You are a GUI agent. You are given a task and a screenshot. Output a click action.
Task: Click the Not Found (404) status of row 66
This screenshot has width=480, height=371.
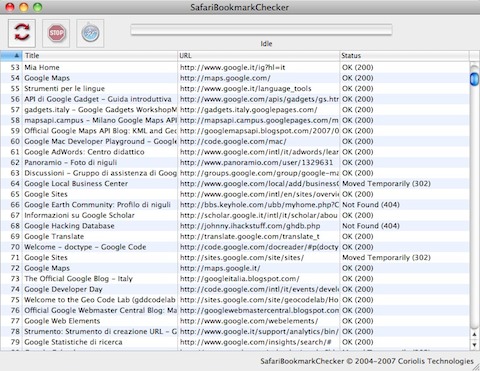pos(371,205)
